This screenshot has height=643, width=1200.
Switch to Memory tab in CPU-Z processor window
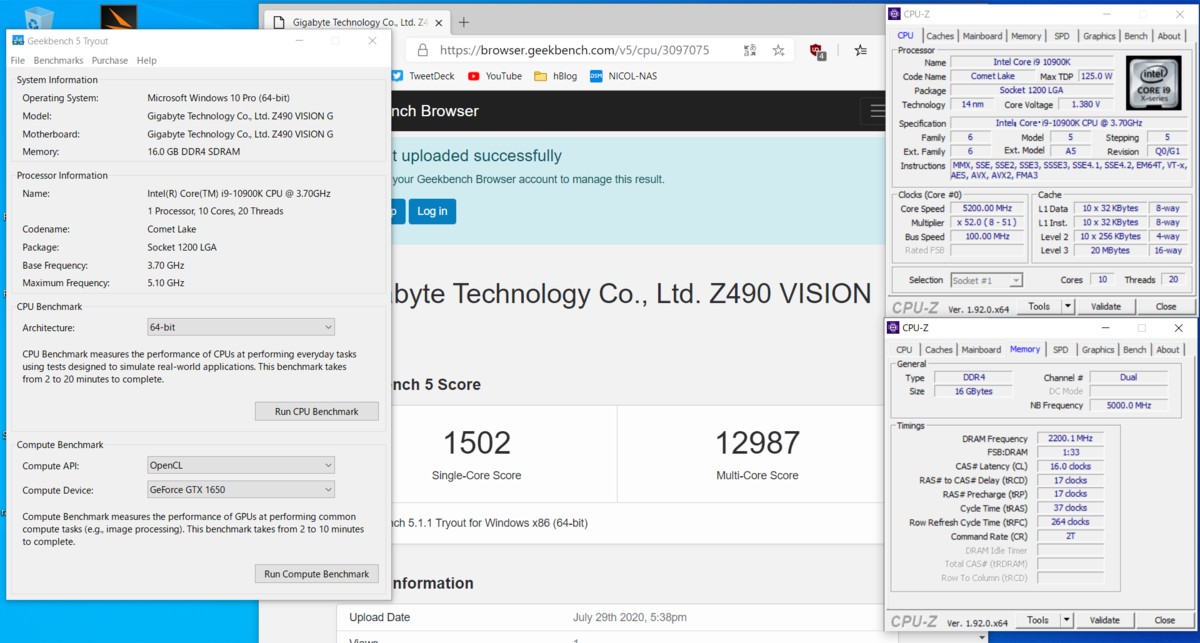[x=1026, y=36]
